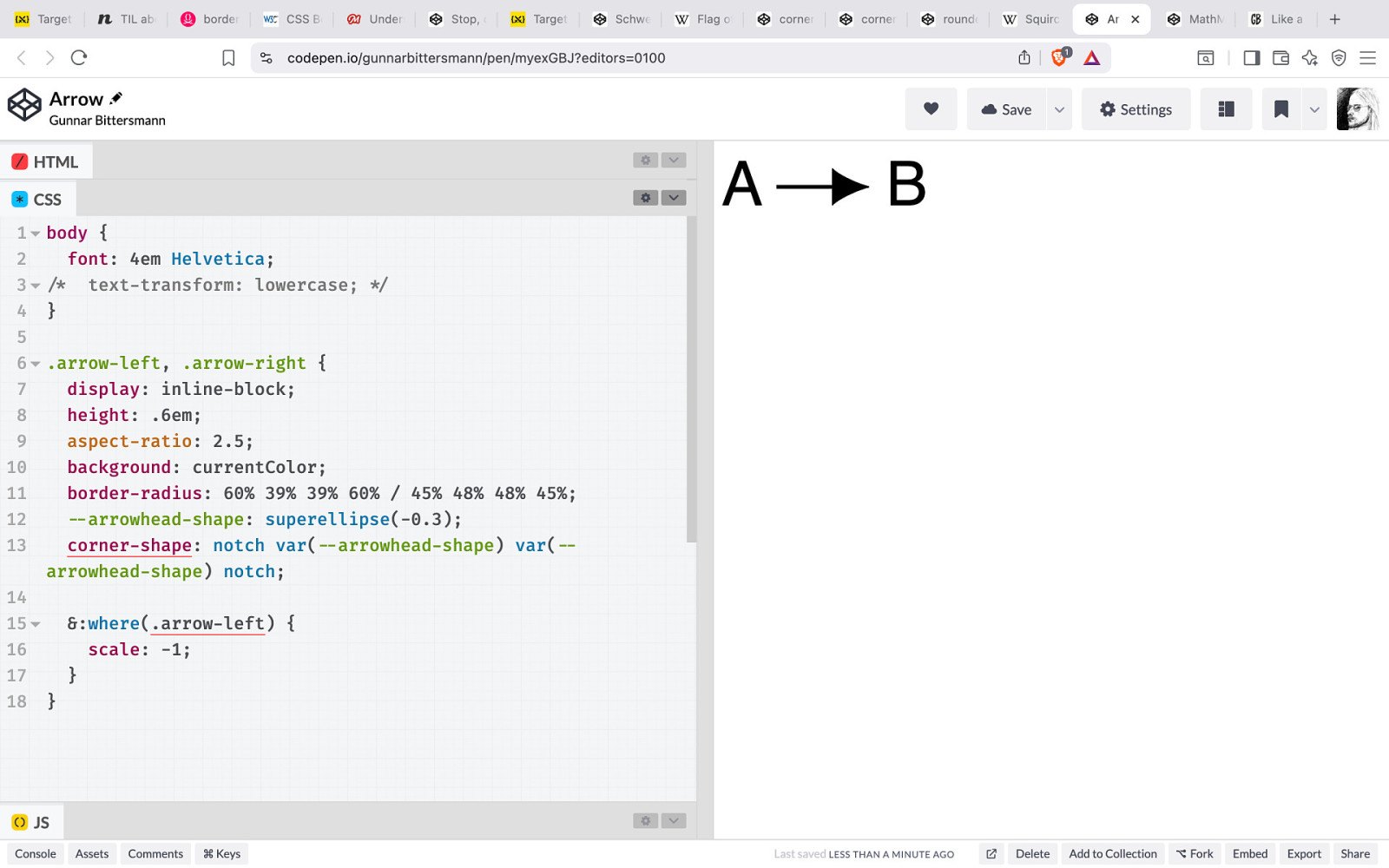Open pen in new window icon

[x=991, y=854]
